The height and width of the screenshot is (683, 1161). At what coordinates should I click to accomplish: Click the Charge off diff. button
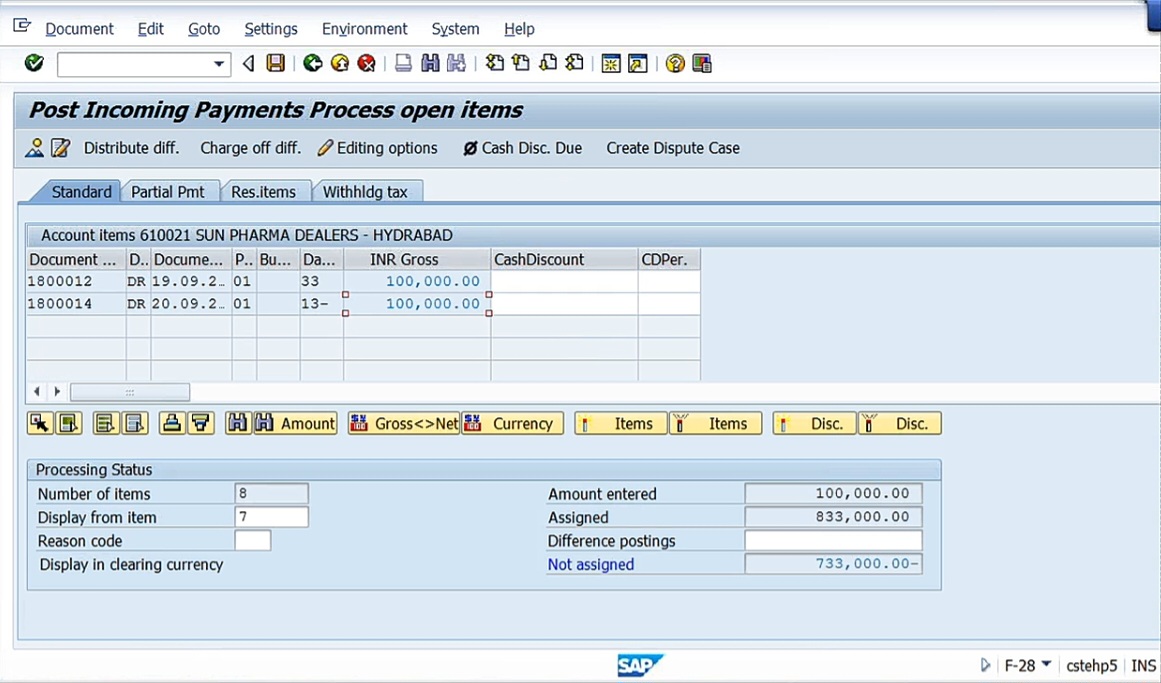[251, 148]
